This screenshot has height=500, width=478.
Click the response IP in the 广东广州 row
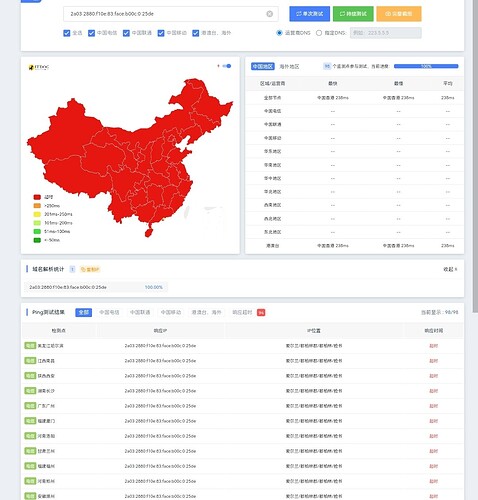tap(160, 406)
